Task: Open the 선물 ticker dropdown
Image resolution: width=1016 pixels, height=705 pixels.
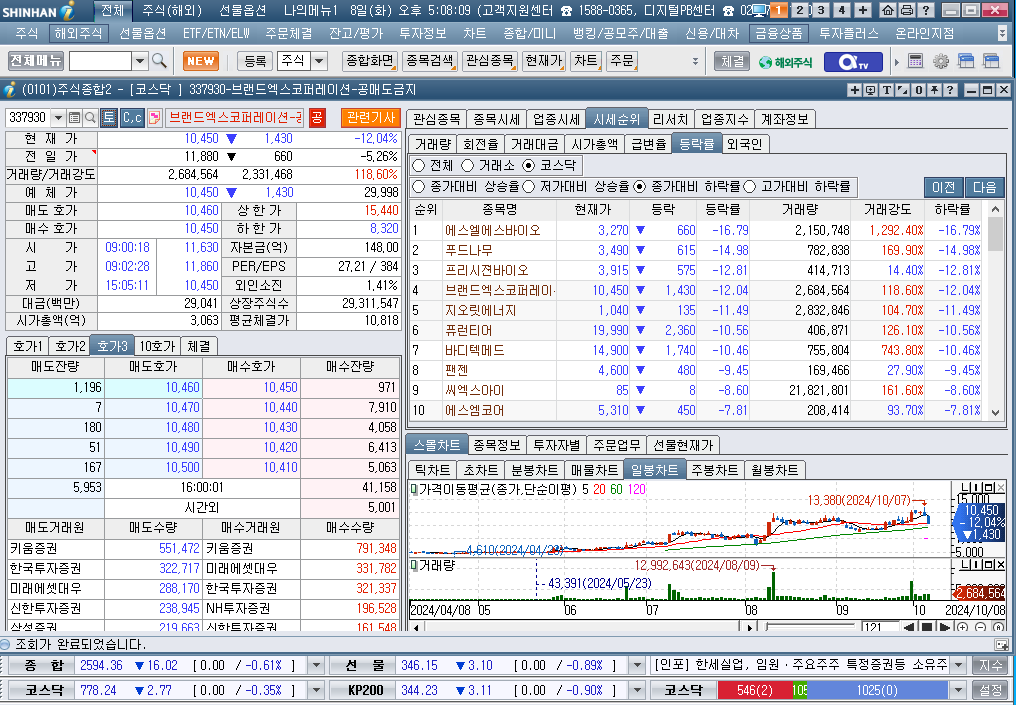Action: click(x=636, y=665)
